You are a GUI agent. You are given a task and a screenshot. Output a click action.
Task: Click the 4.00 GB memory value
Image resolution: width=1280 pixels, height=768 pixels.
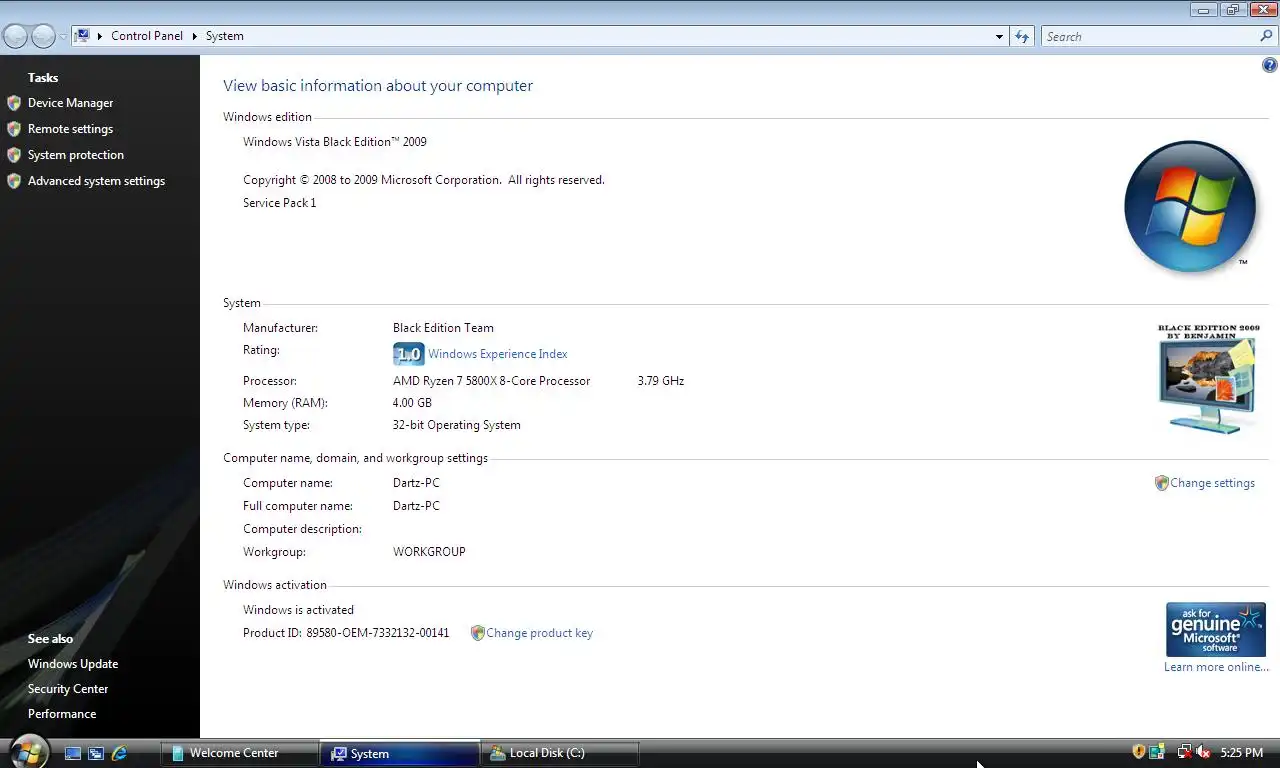click(412, 403)
